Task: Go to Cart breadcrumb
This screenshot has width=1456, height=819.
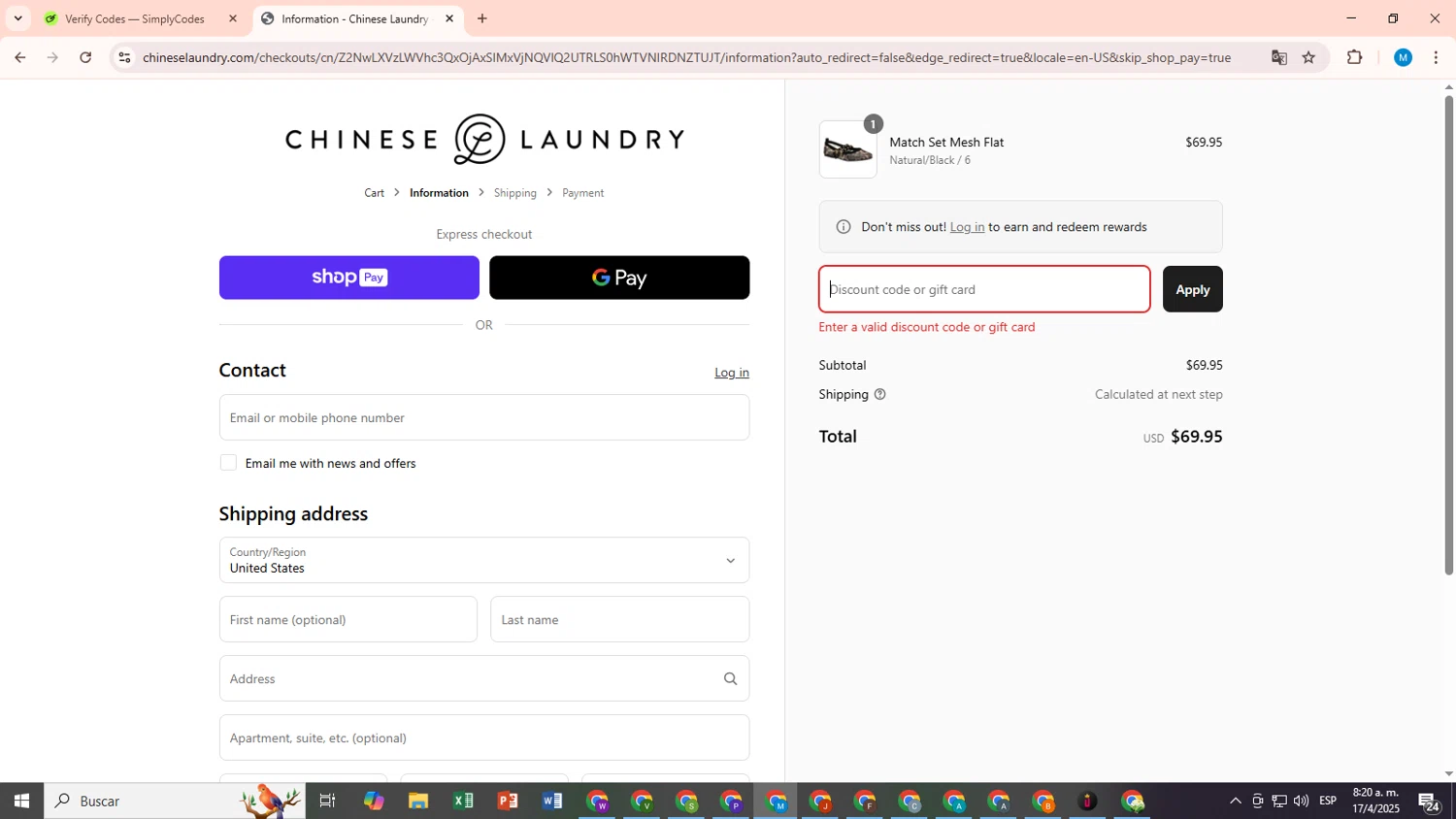Action: (x=375, y=193)
